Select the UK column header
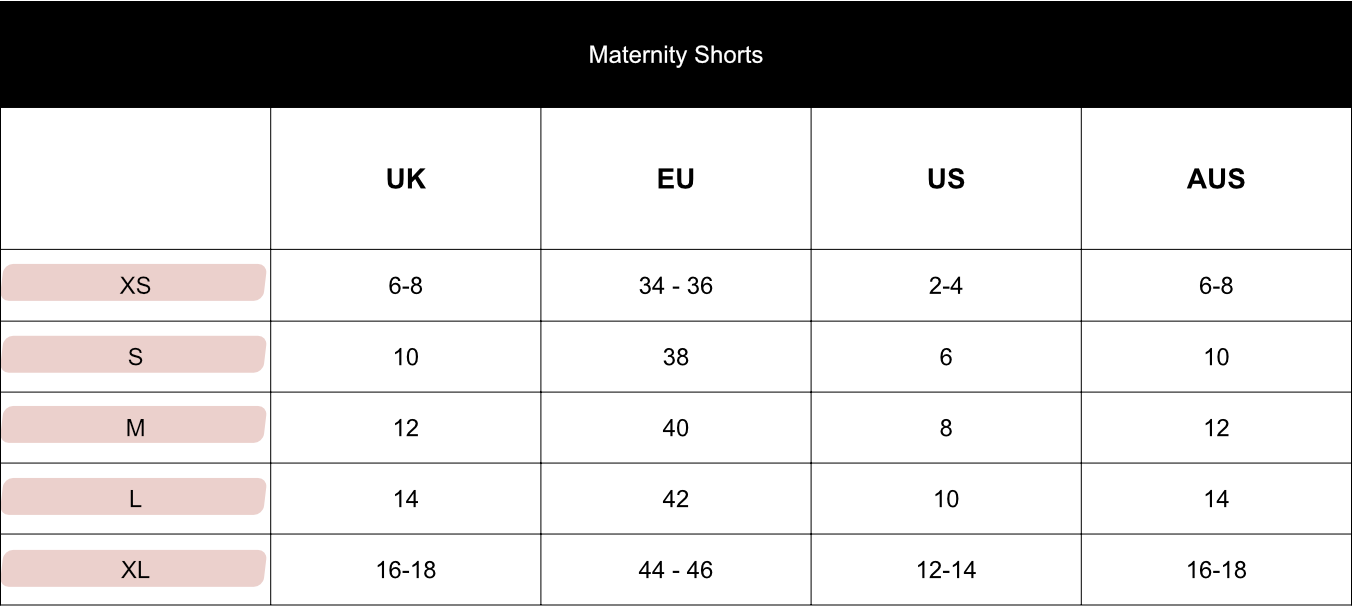The image size is (1352, 606). tap(406, 179)
